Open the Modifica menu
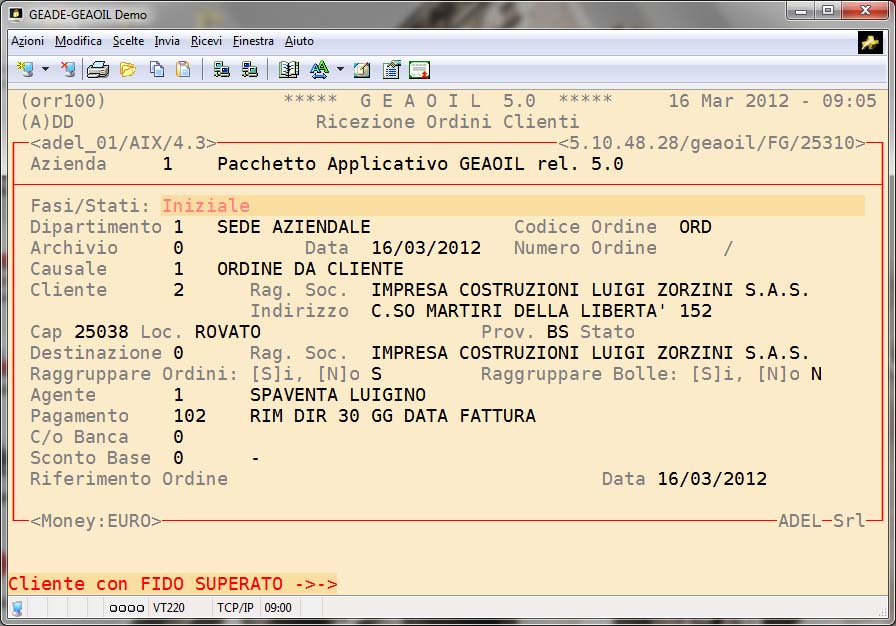This screenshot has width=896, height=626. (78, 41)
